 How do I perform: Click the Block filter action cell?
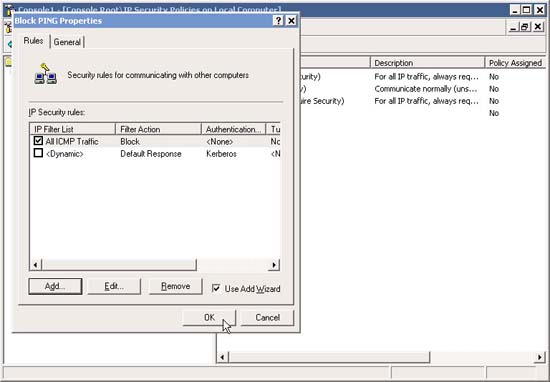point(130,141)
